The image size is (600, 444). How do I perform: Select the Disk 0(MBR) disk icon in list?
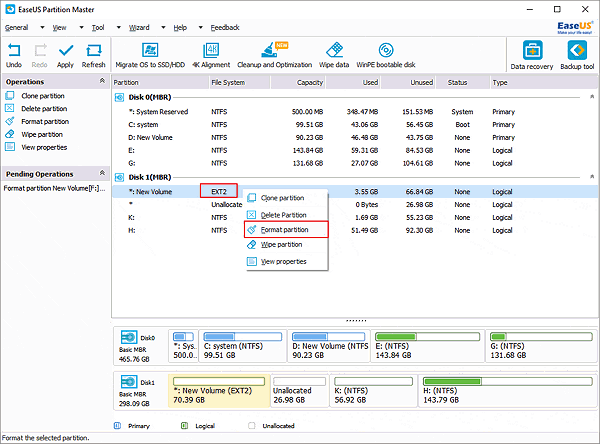pos(119,98)
